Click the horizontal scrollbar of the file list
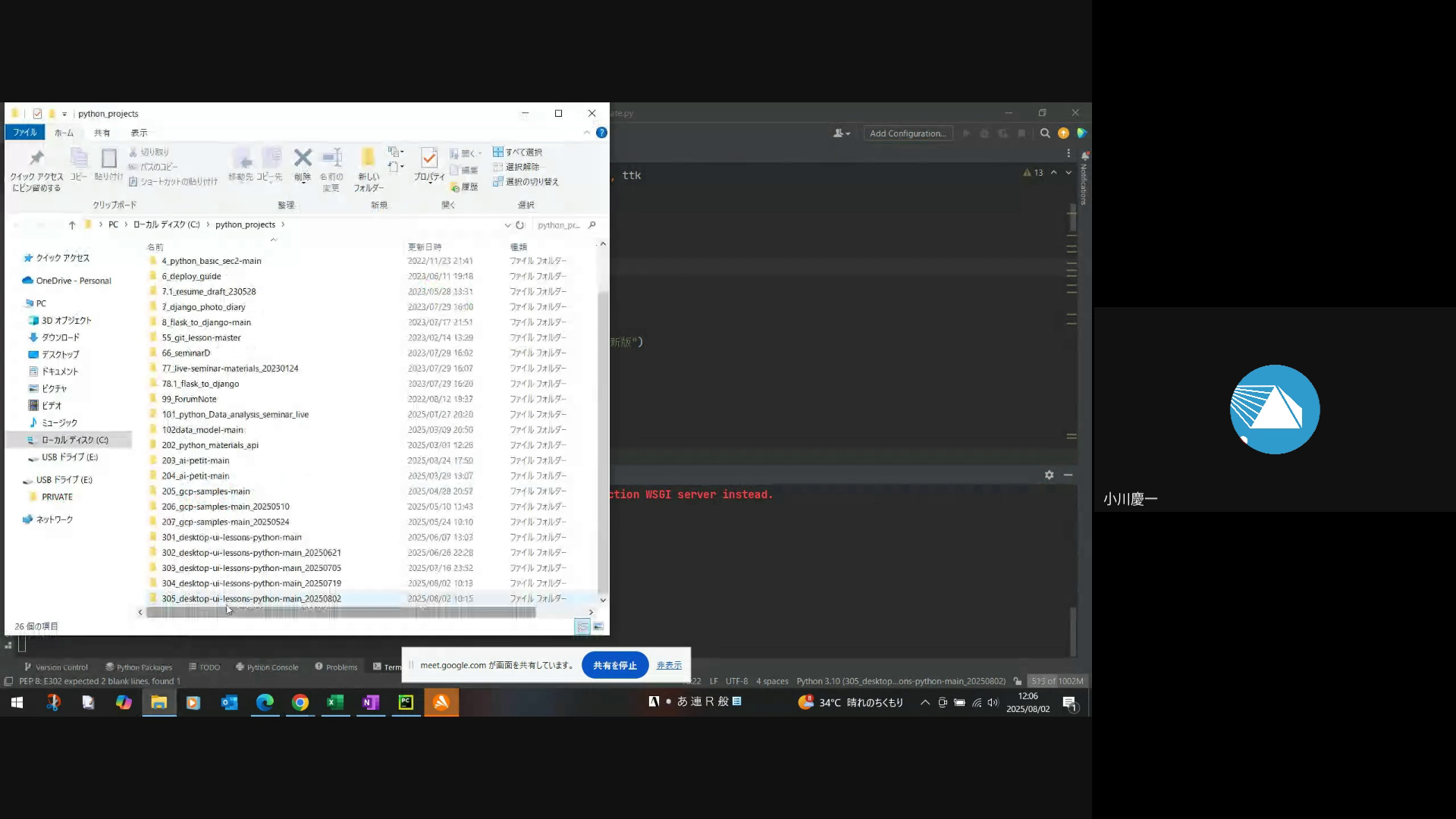Image resolution: width=1456 pixels, height=819 pixels. 341,612
